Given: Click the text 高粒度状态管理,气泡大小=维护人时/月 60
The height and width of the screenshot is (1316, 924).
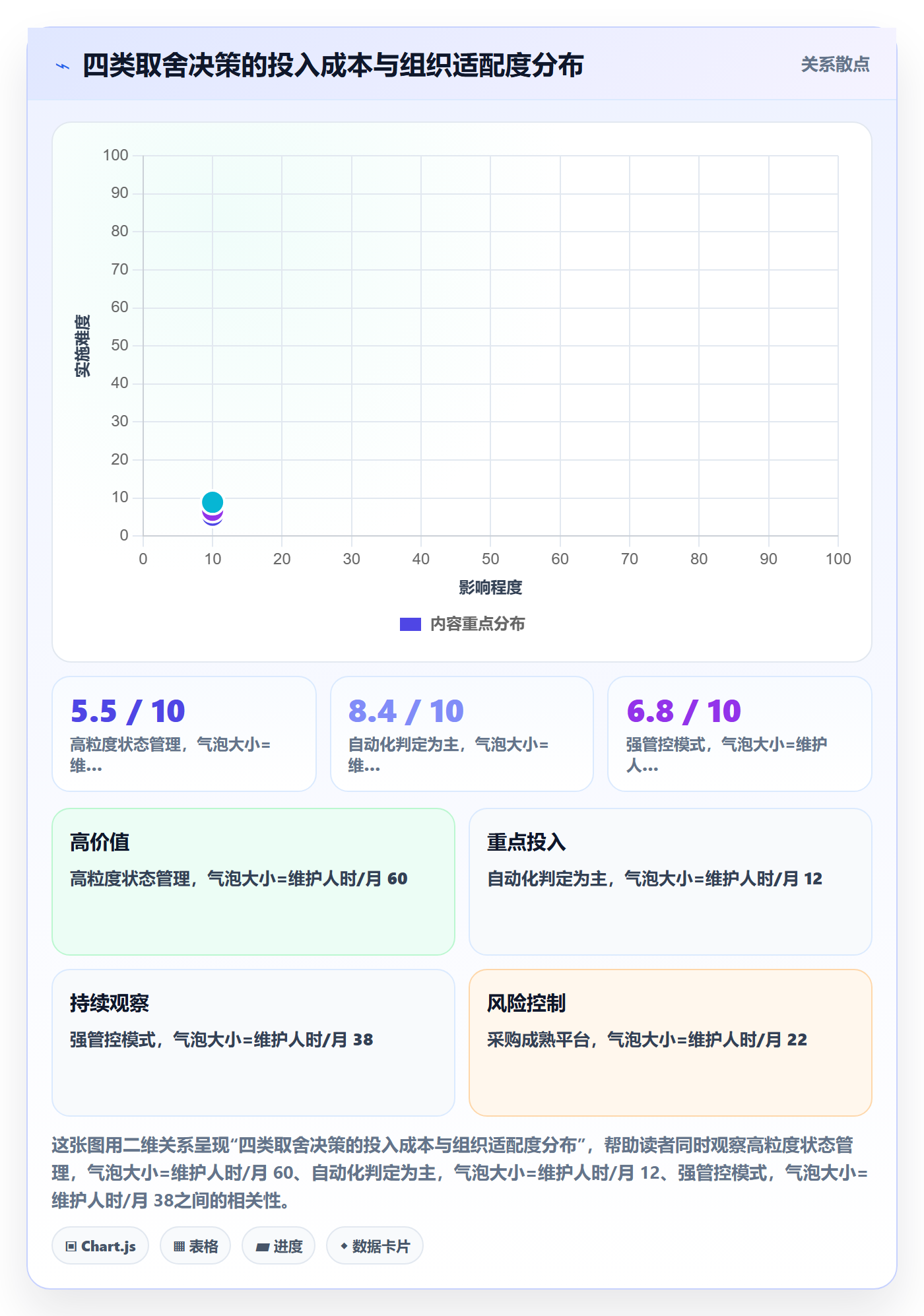Looking at the screenshot, I should click(239, 878).
